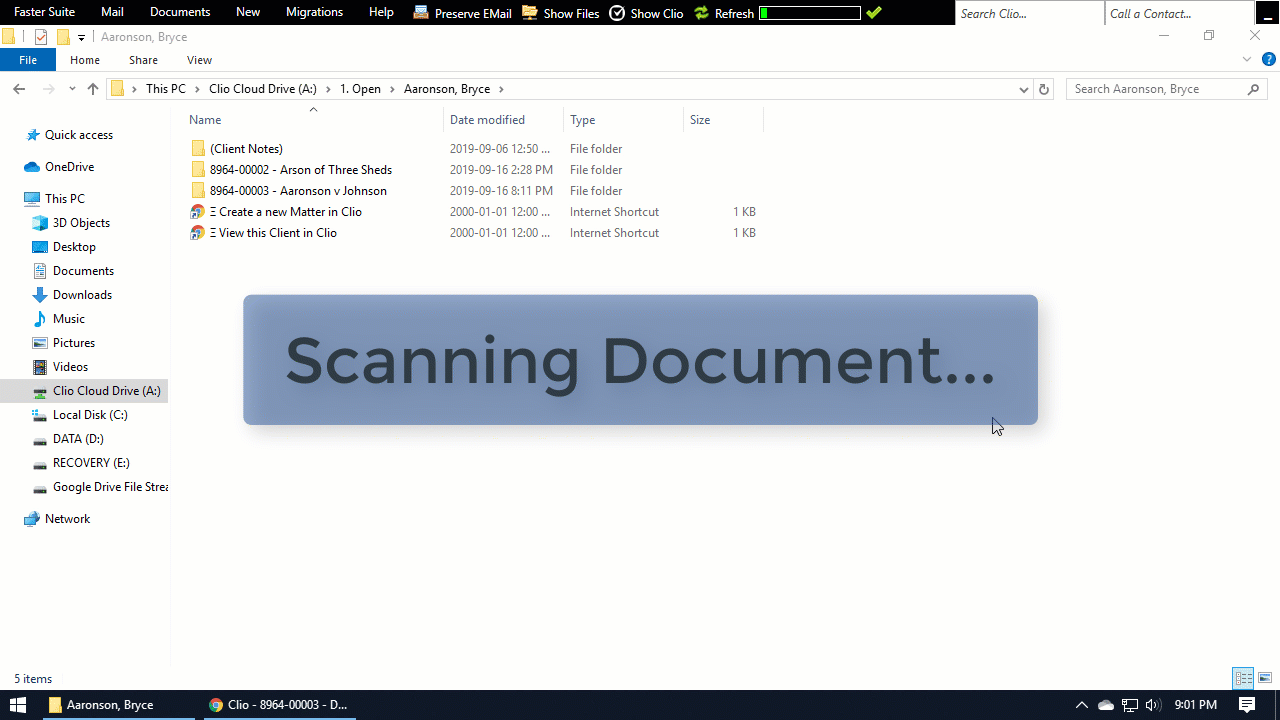Select the 1. Open breadcrumb segment

[360, 89]
